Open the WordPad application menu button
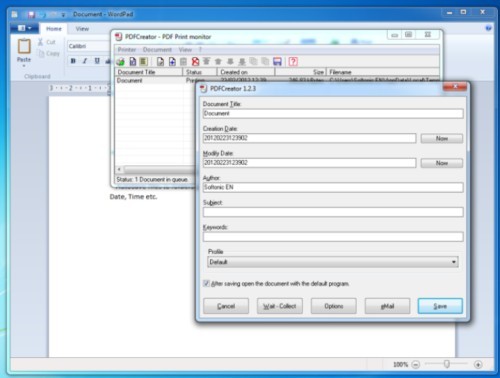 [x=24, y=28]
